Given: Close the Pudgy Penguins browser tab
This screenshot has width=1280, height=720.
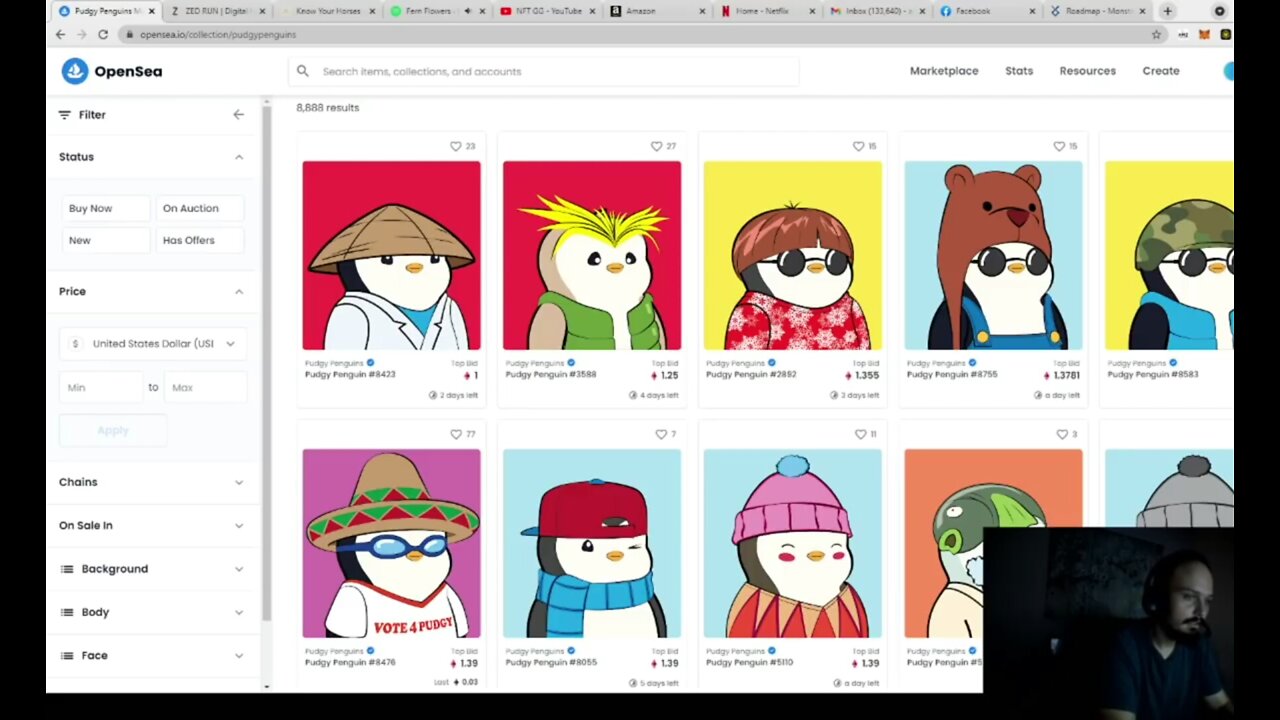Looking at the screenshot, I should 152,11.
